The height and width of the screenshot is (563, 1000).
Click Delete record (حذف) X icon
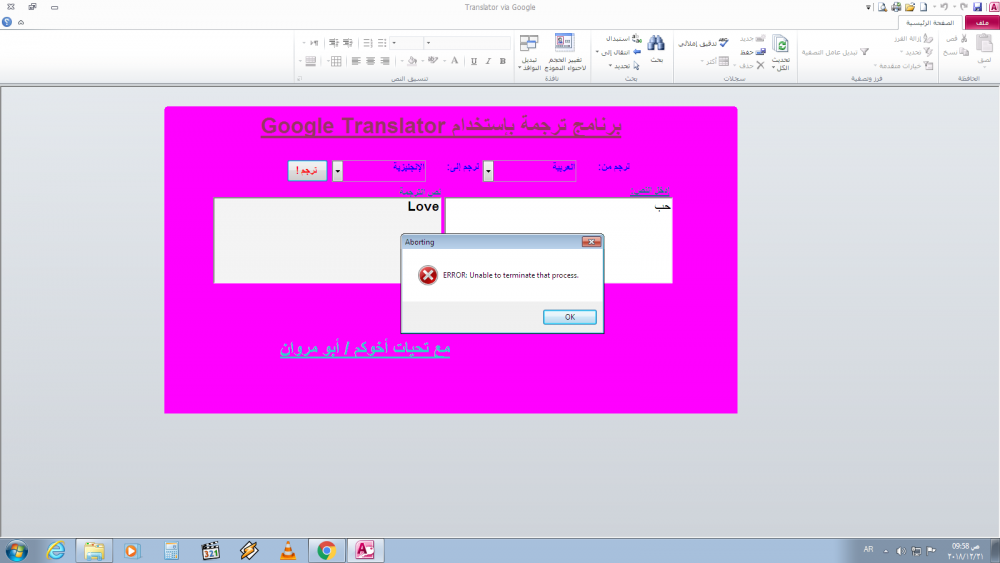point(760,65)
